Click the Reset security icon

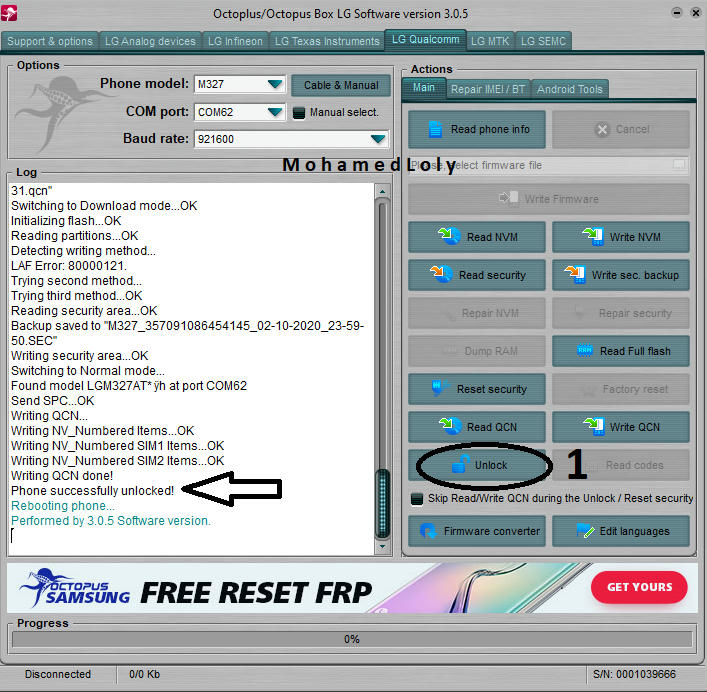[x=439, y=388]
